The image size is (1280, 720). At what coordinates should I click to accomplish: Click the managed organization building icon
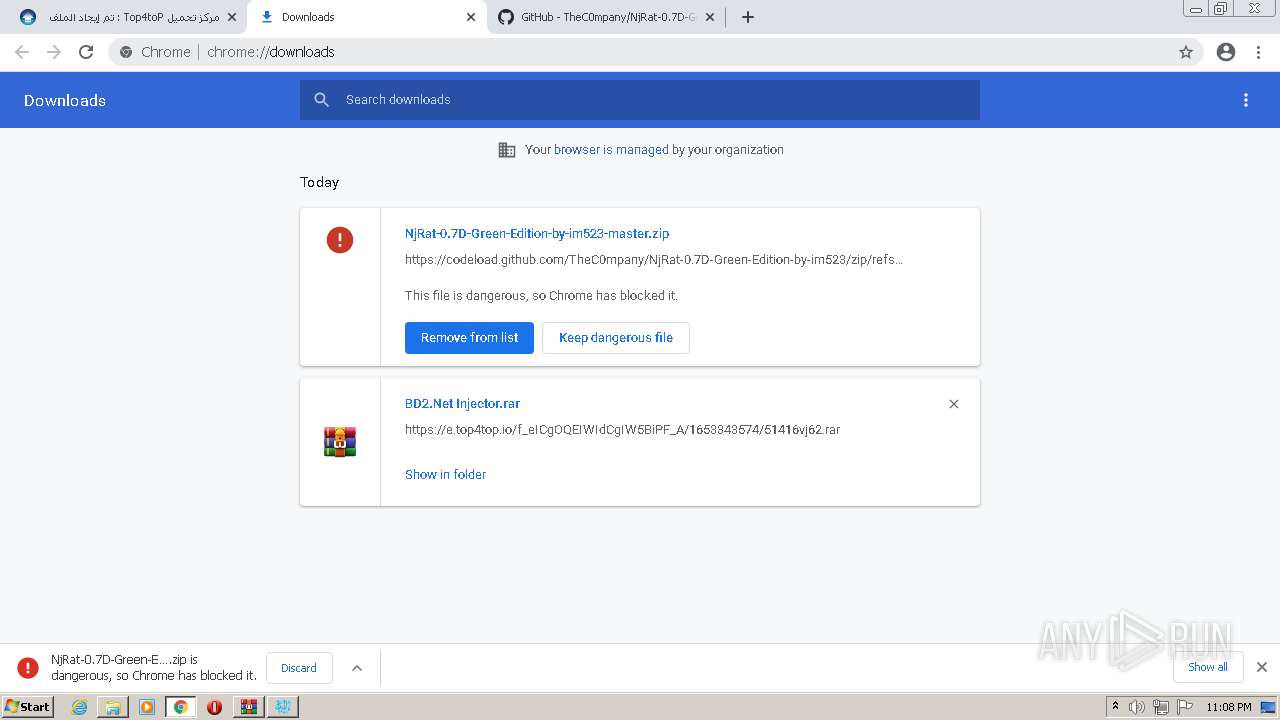click(x=507, y=150)
